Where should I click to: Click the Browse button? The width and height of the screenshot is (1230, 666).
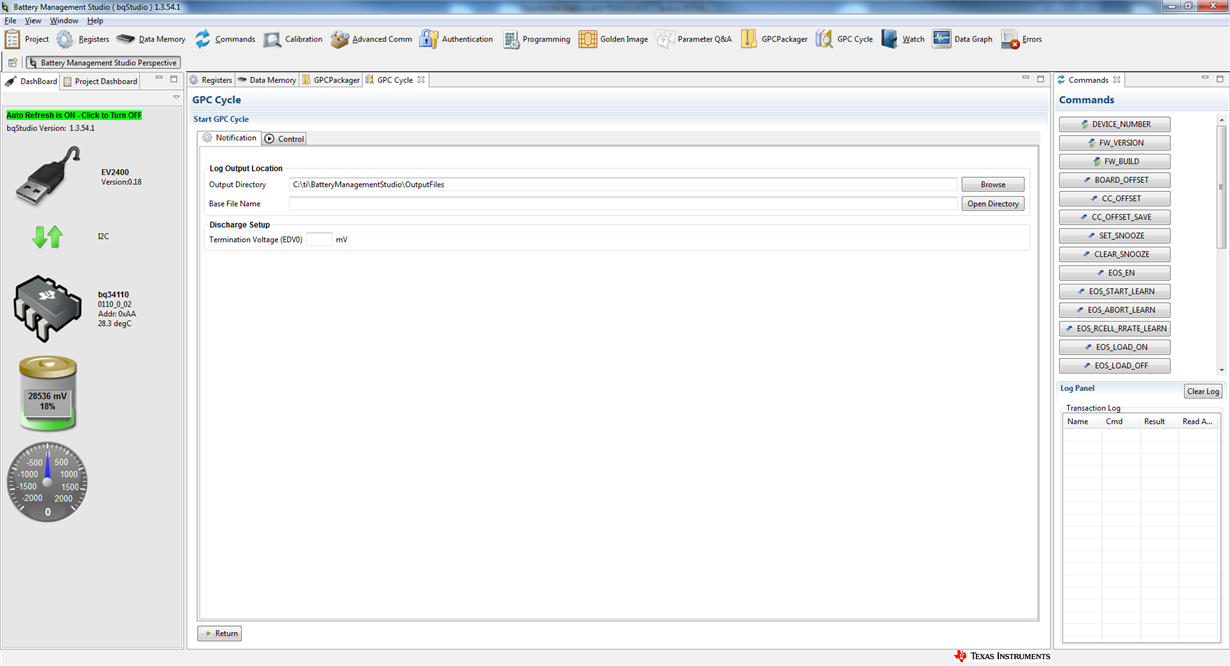[993, 184]
